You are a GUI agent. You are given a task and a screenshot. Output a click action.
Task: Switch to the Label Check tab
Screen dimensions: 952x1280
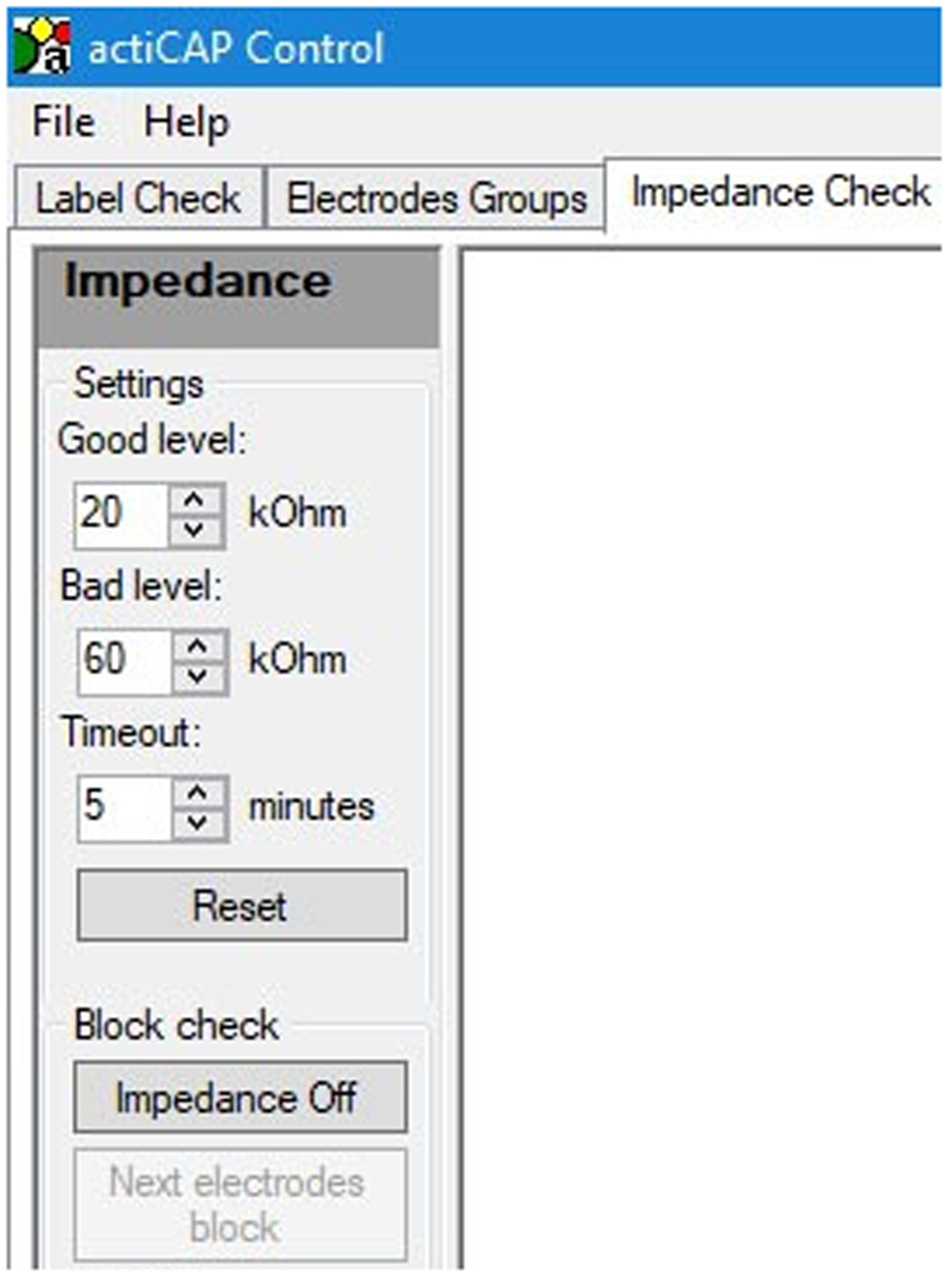138,198
